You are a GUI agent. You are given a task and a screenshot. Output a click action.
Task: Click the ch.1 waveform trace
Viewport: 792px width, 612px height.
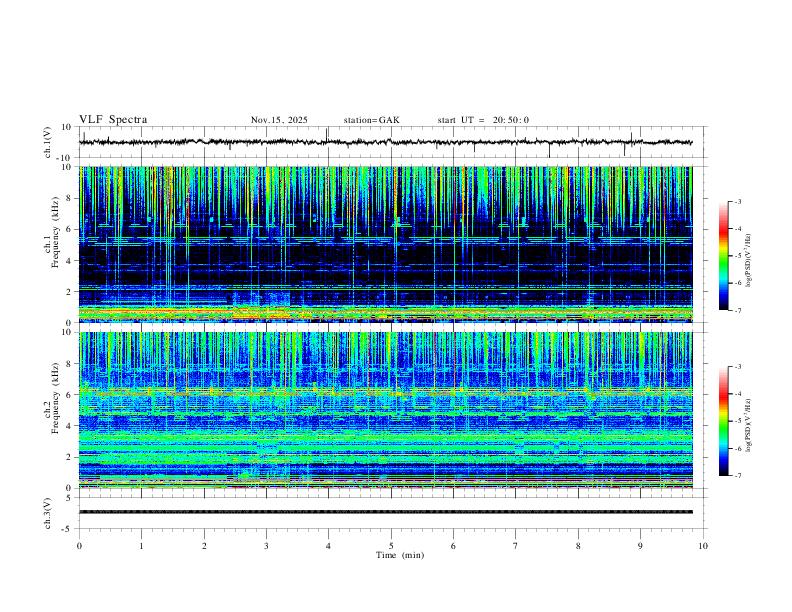pyautogui.click(x=385, y=142)
